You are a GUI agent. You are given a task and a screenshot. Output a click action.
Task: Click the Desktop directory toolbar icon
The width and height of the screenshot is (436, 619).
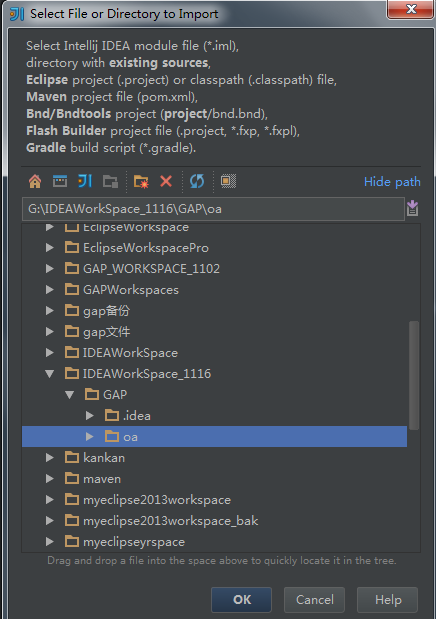click(x=60, y=181)
